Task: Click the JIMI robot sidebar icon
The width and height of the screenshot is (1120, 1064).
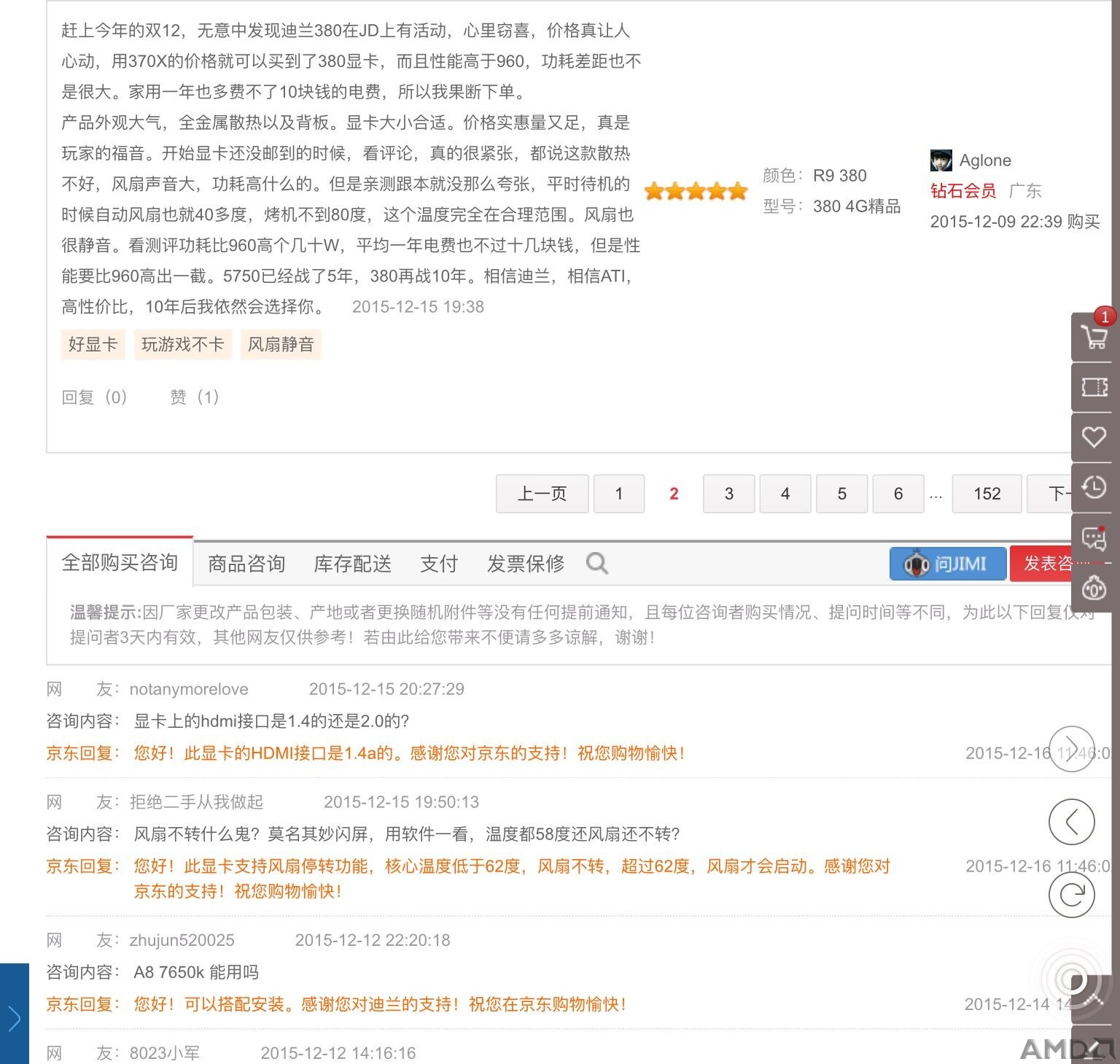Action: point(1094,588)
